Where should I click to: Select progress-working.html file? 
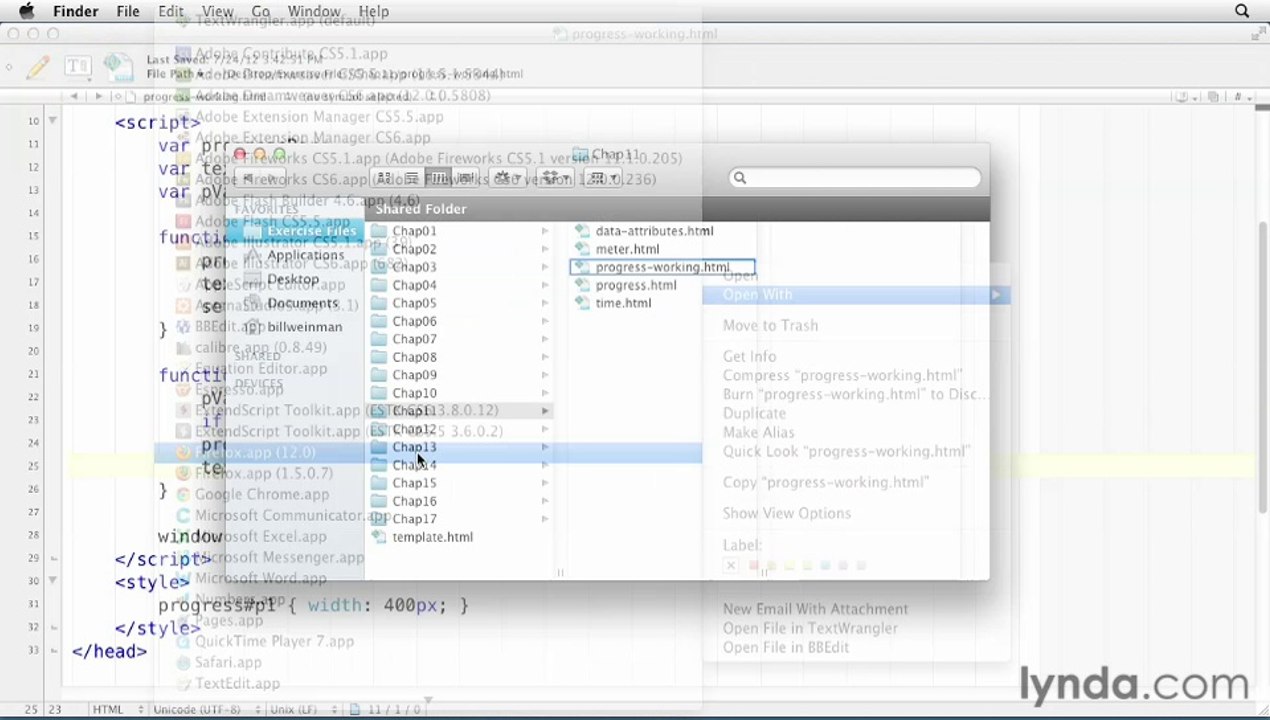pos(662,267)
